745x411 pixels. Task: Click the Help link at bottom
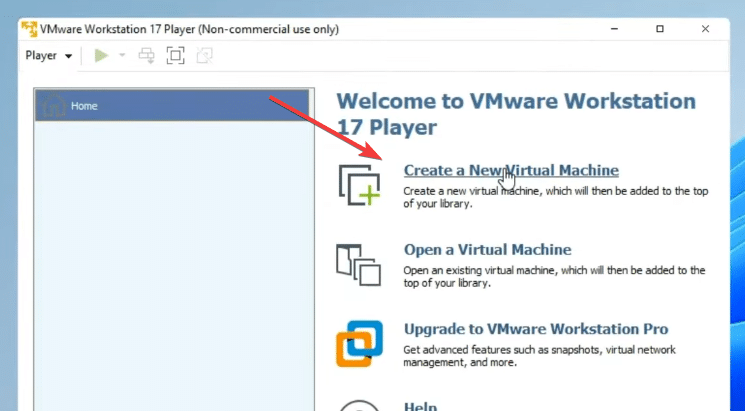point(420,406)
